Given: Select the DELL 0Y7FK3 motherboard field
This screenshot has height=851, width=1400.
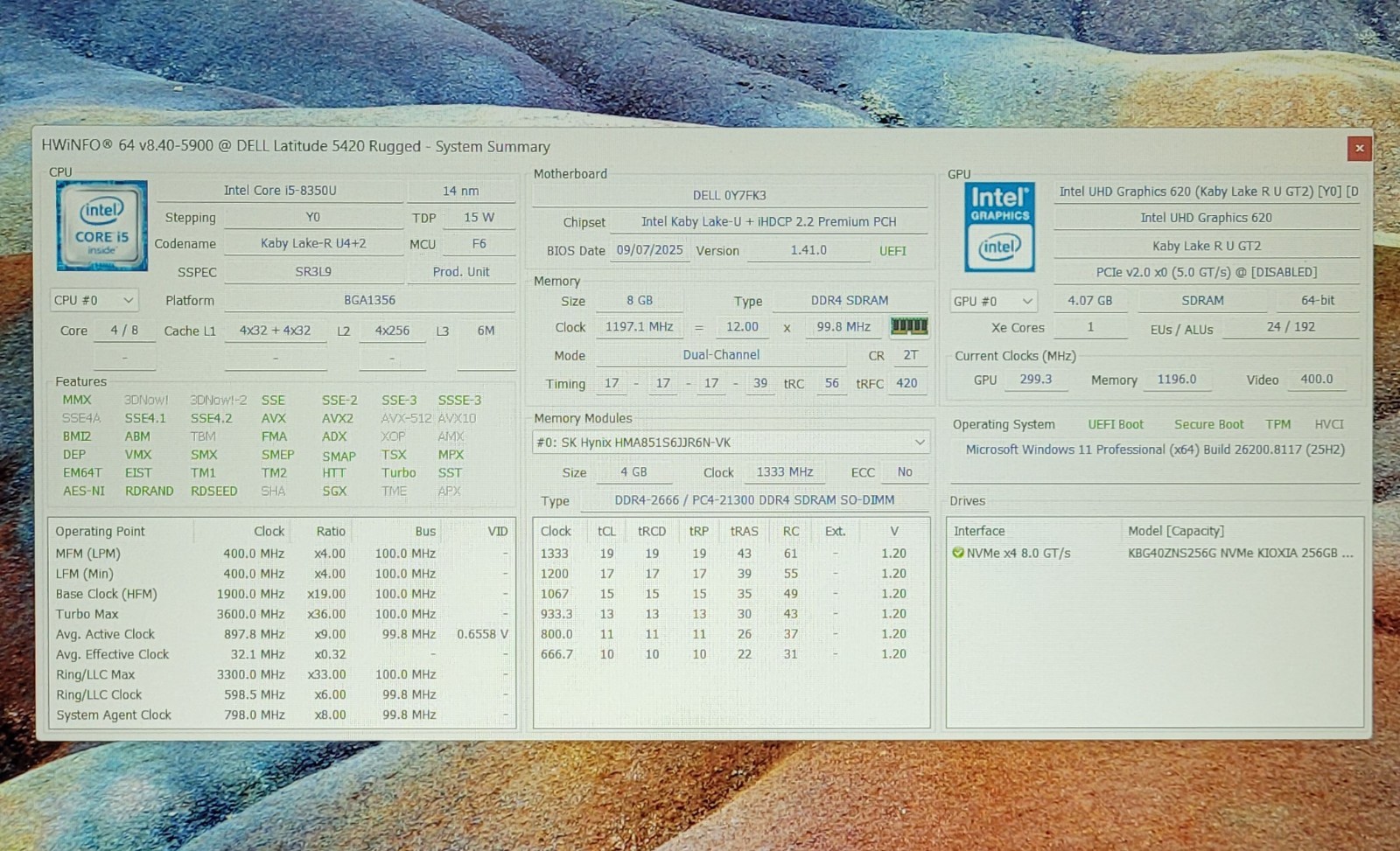Looking at the screenshot, I should 730,195.
